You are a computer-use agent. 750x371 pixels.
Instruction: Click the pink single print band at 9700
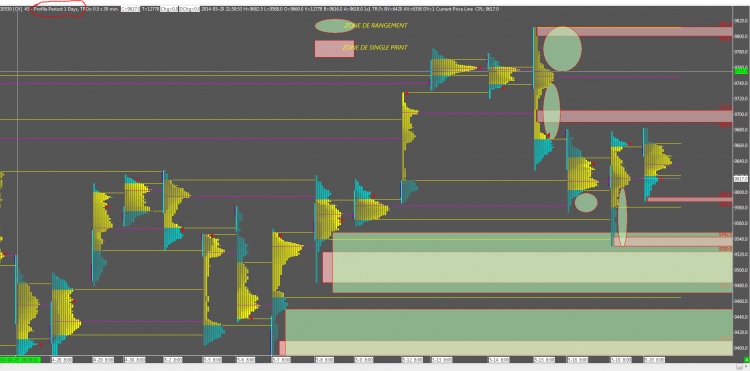coord(634,116)
